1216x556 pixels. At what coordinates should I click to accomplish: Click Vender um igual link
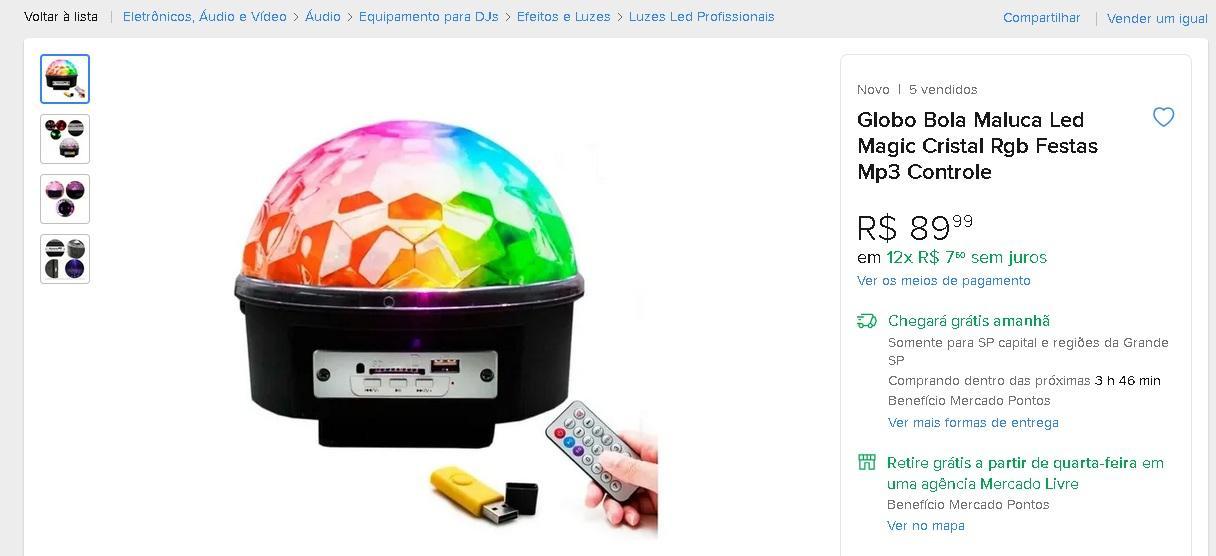point(1157,19)
